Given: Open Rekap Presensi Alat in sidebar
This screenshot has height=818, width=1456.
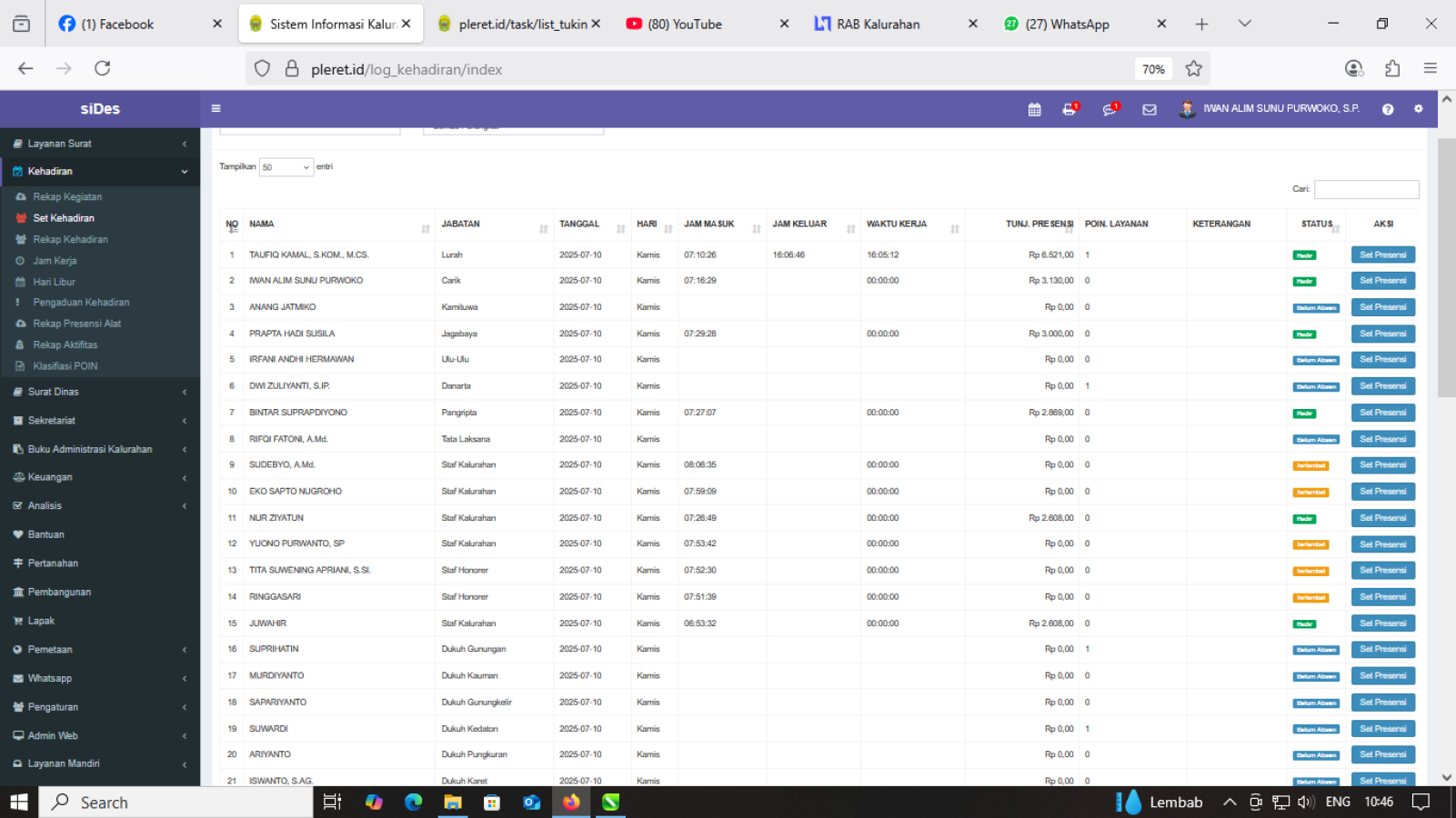Looking at the screenshot, I should pyautogui.click(x=76, y=324).
